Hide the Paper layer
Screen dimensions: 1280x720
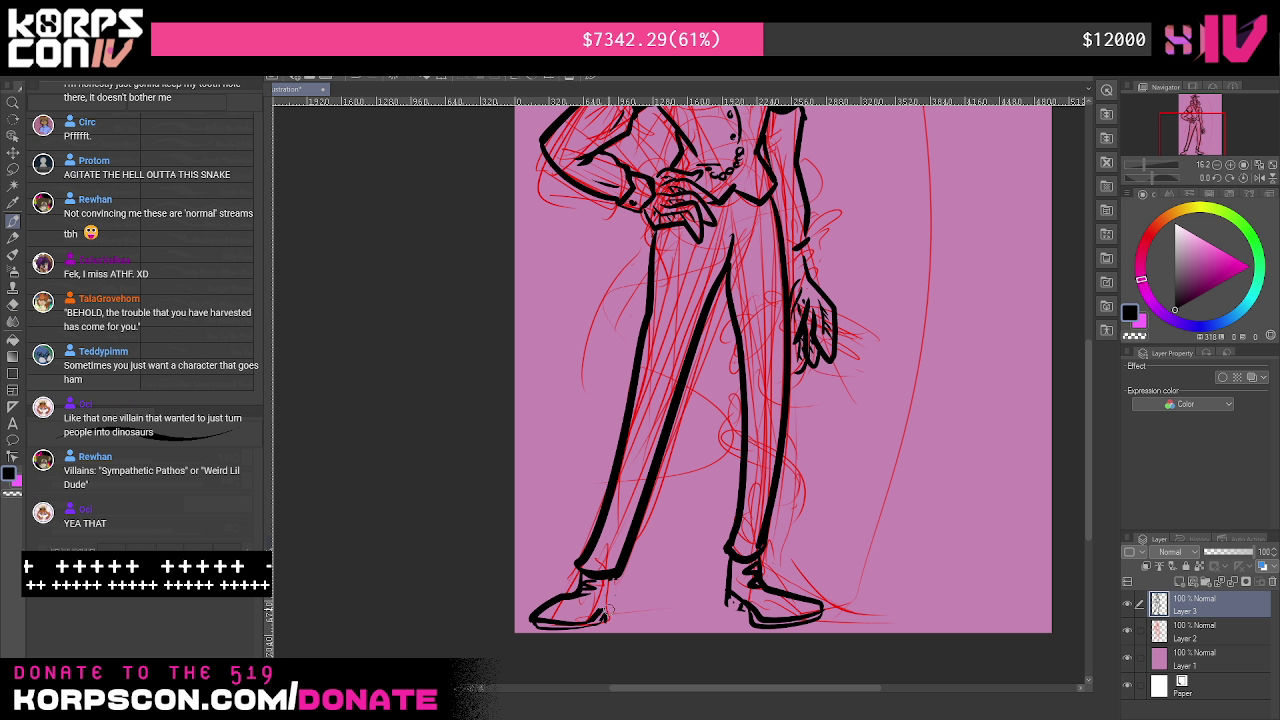point(1127,685)
